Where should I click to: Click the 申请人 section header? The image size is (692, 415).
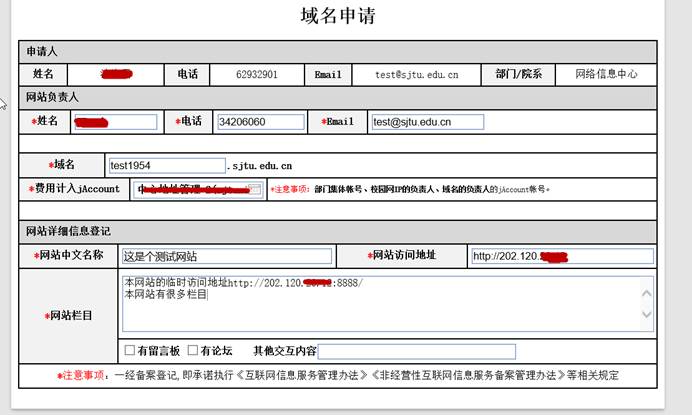(338, 52)
